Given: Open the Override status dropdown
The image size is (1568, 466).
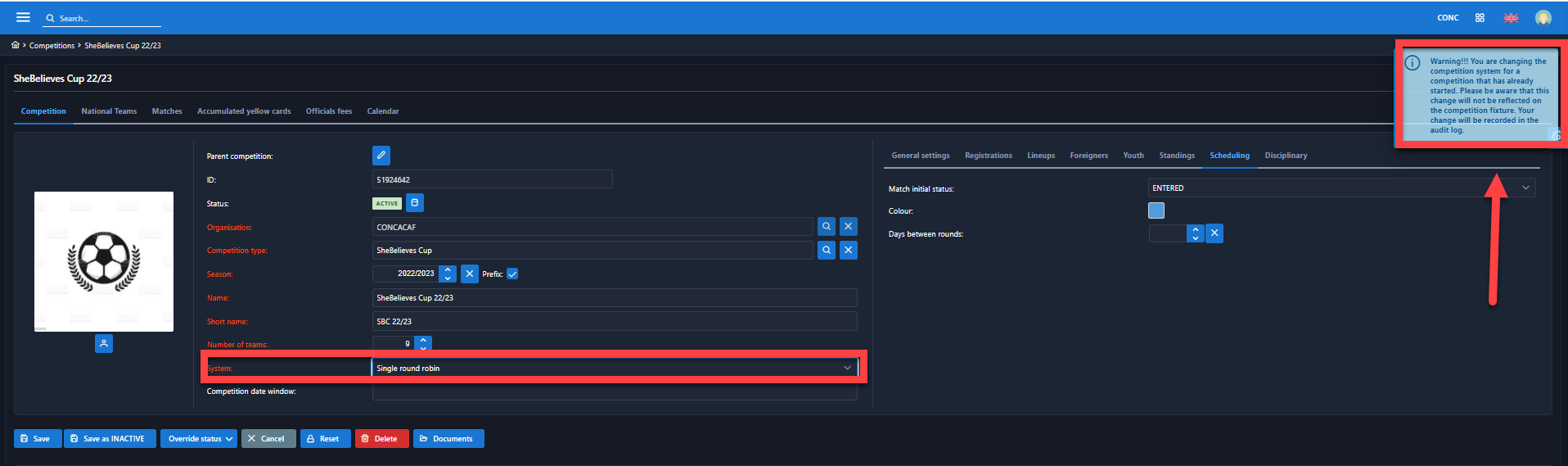Looking at the screenshot, I should click(199, 439).
